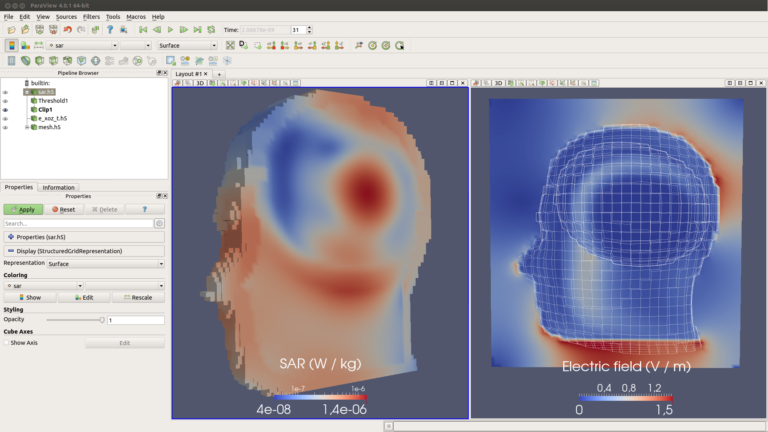
Task: Click the Apply button
Action: click(23, 210)
